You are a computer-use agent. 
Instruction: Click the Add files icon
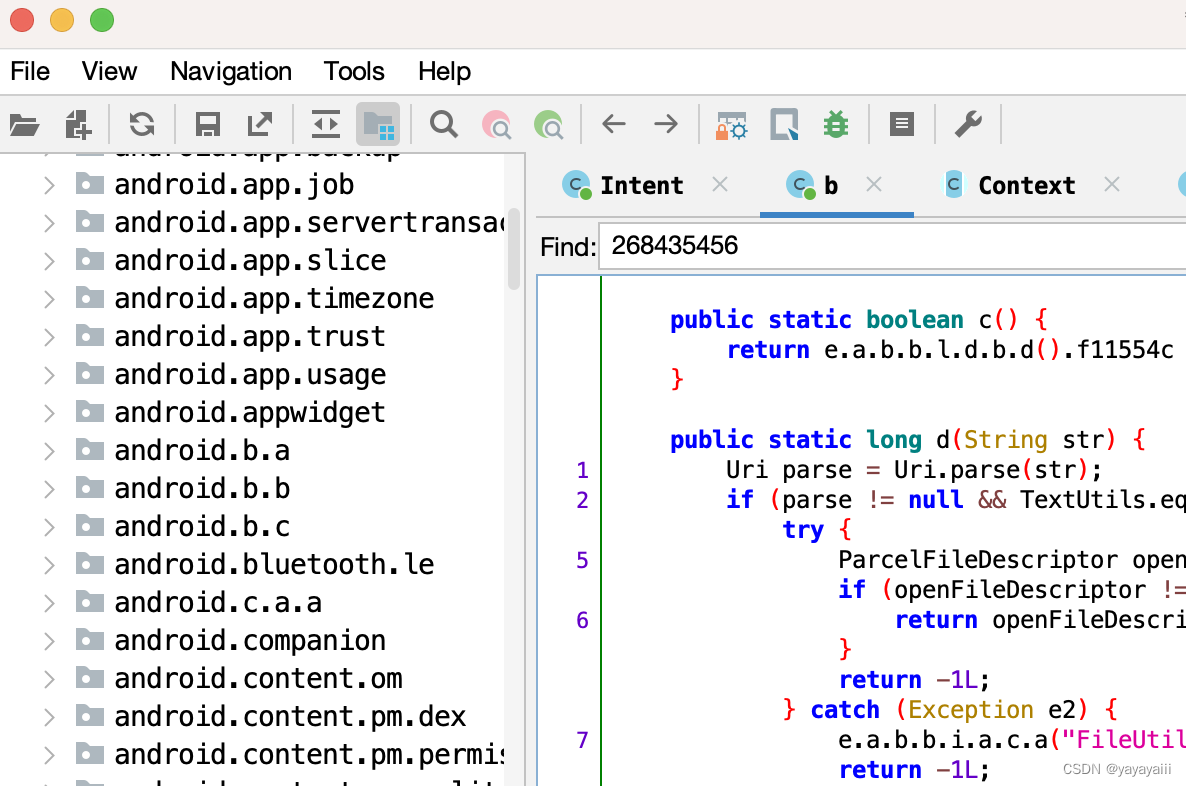pos(78,124)
